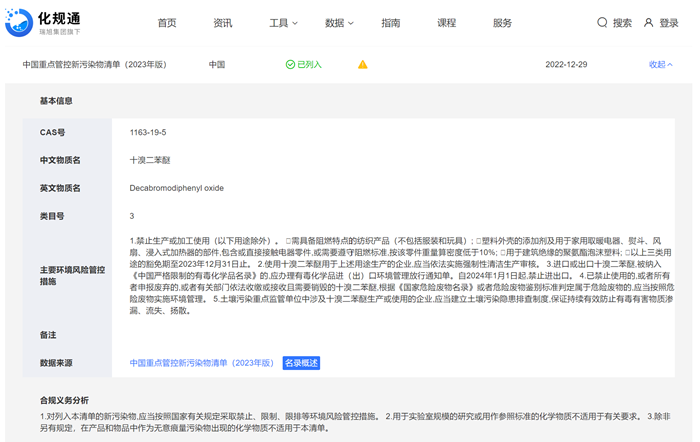
Task: Click the green 已列入 check icon
Action: 290,65
